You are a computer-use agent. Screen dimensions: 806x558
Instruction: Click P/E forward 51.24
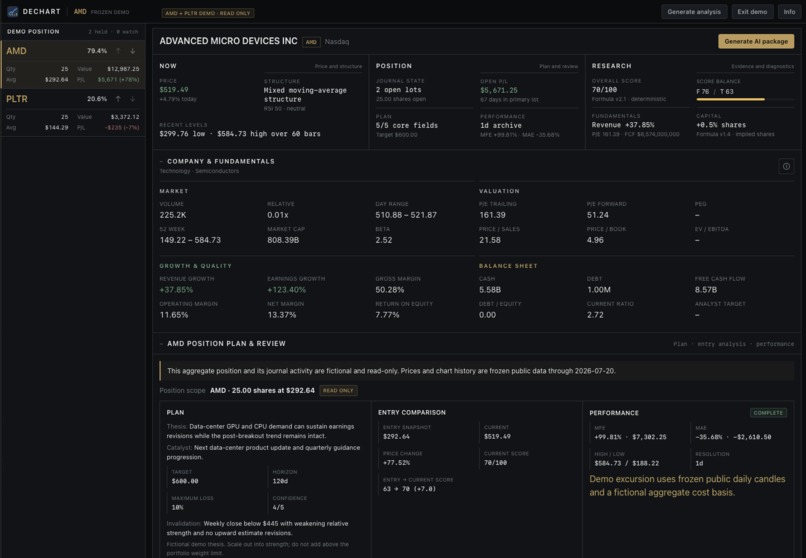coord(597,215)
